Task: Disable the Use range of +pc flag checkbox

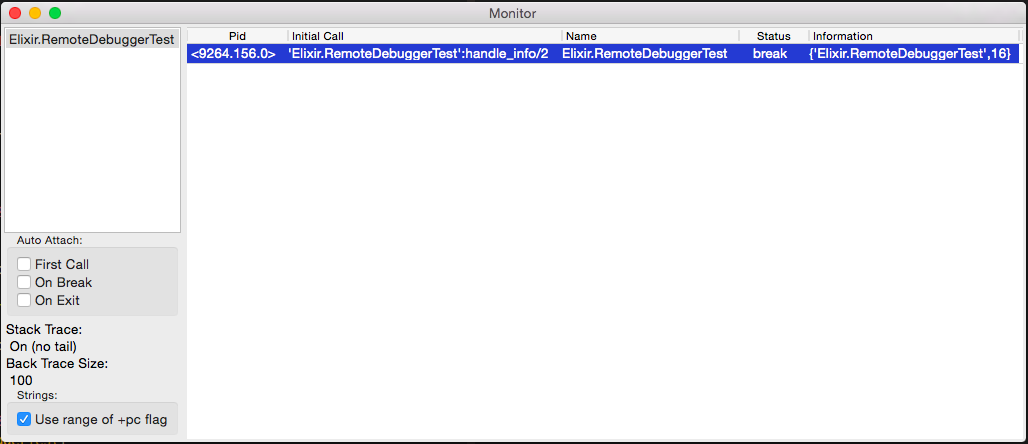Action: click(x=24, y=419)
